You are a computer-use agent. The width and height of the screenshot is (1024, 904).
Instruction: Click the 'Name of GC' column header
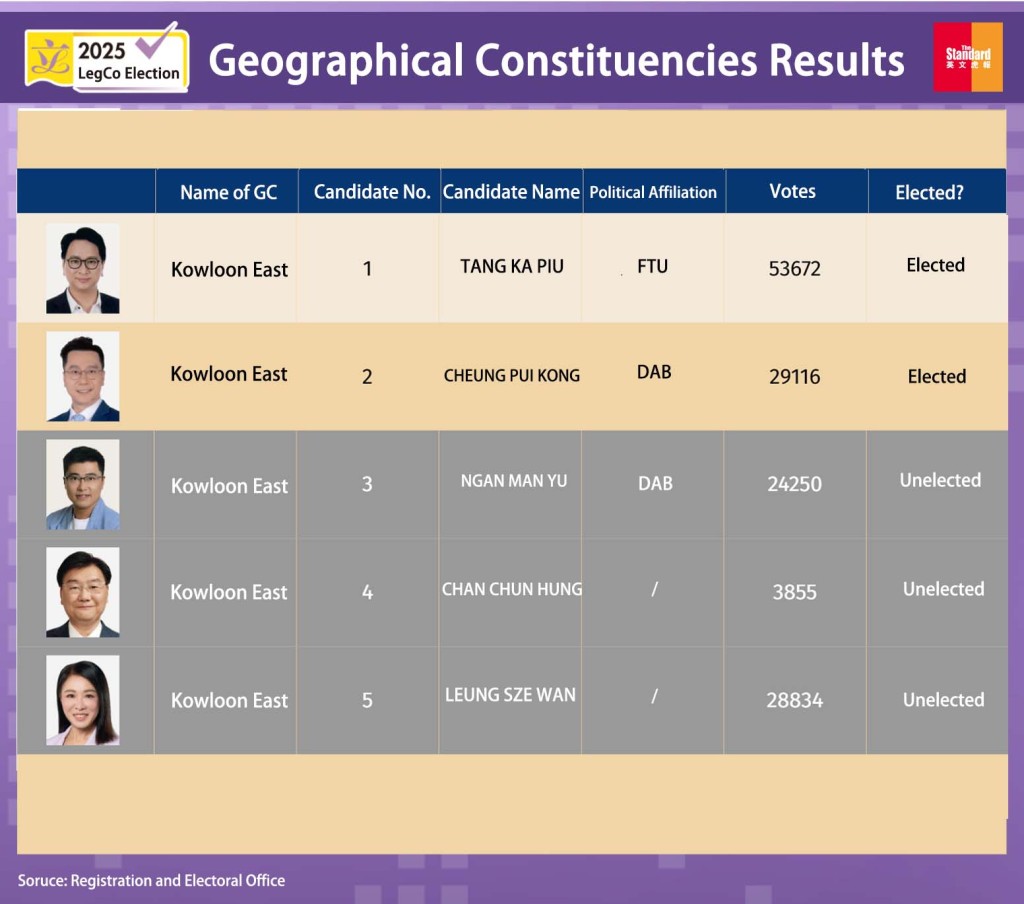tap(228, 192)
